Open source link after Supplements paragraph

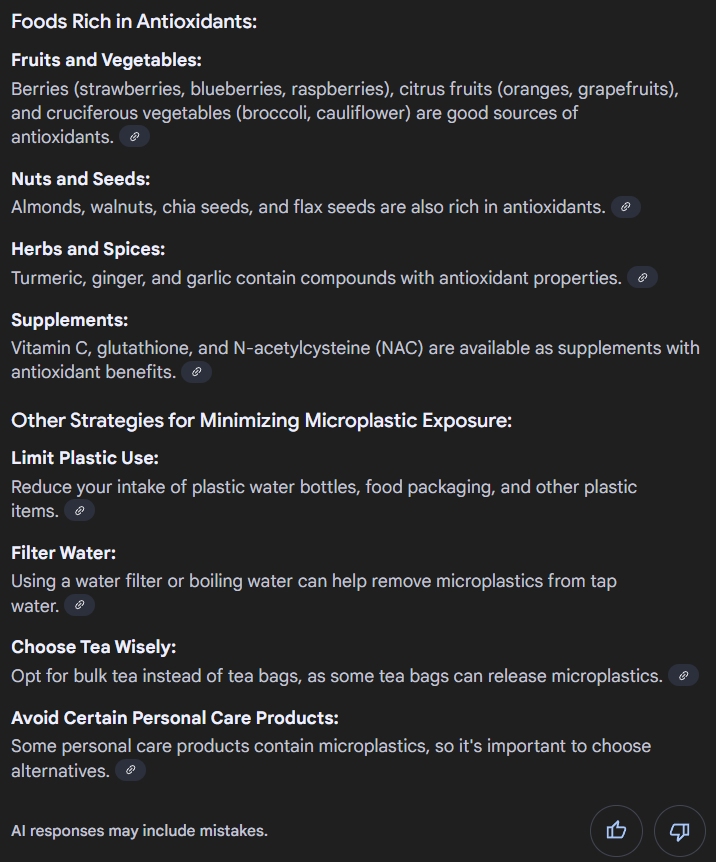tap(197, 372)
